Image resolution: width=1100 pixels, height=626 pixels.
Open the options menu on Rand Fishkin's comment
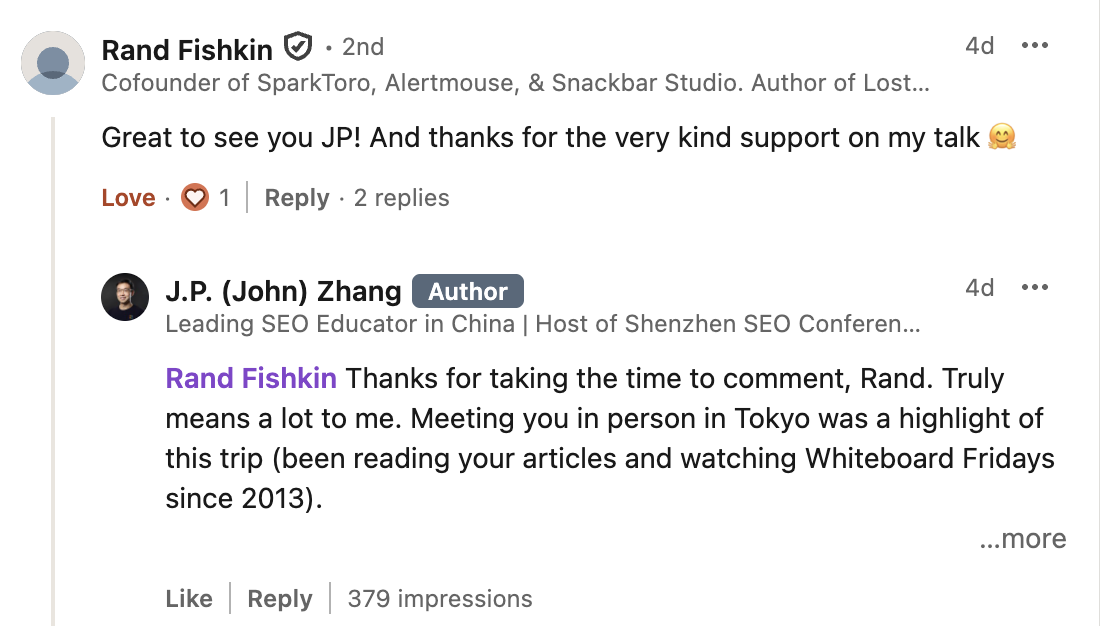(1034, 46)
